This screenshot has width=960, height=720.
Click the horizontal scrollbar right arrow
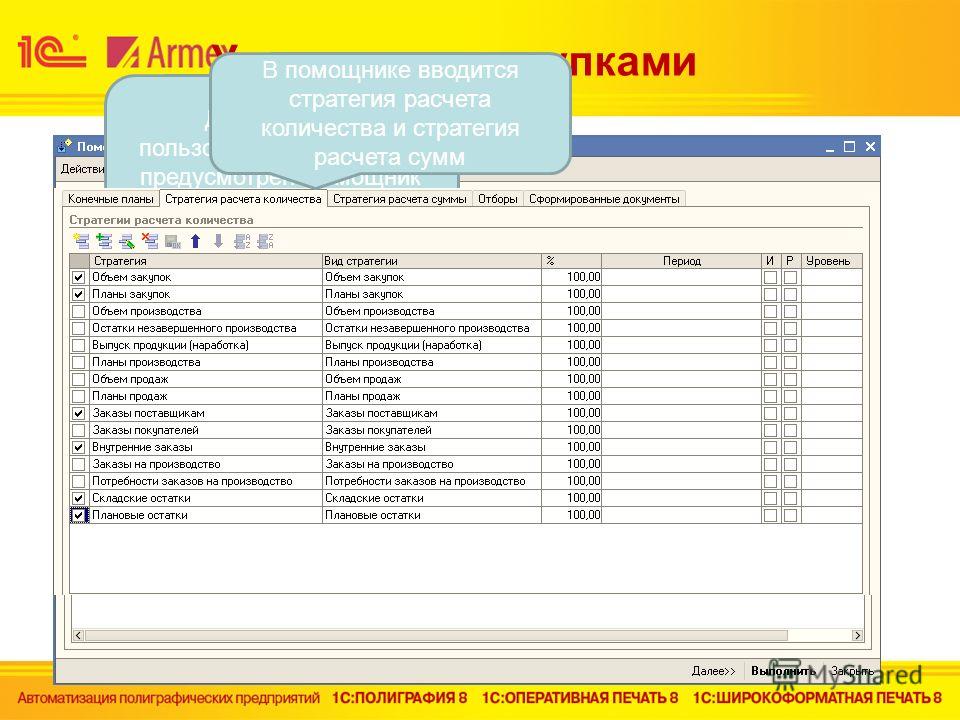pyautogui.click(x=857, y=636)
